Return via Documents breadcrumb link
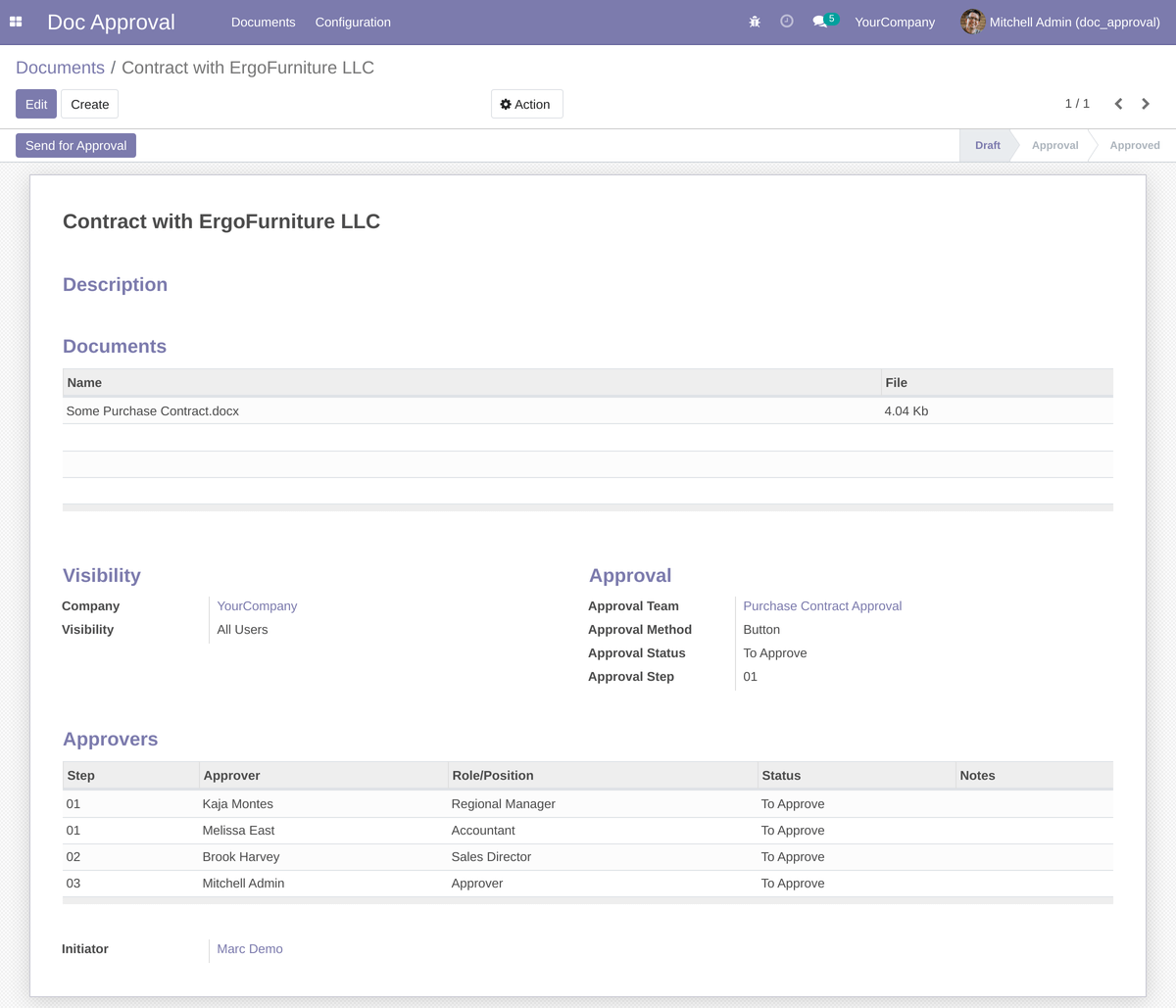Viewport: 1176px width, 1008px height. (x=60, y=68)
